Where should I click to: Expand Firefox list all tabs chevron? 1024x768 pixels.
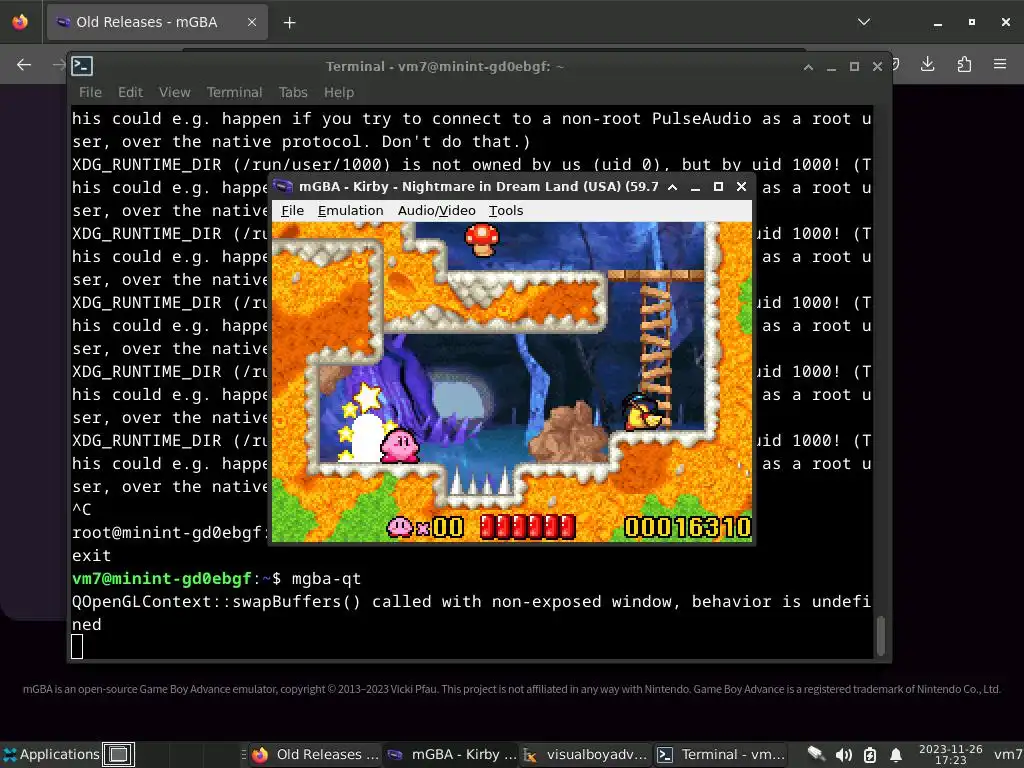coord(863,22)
